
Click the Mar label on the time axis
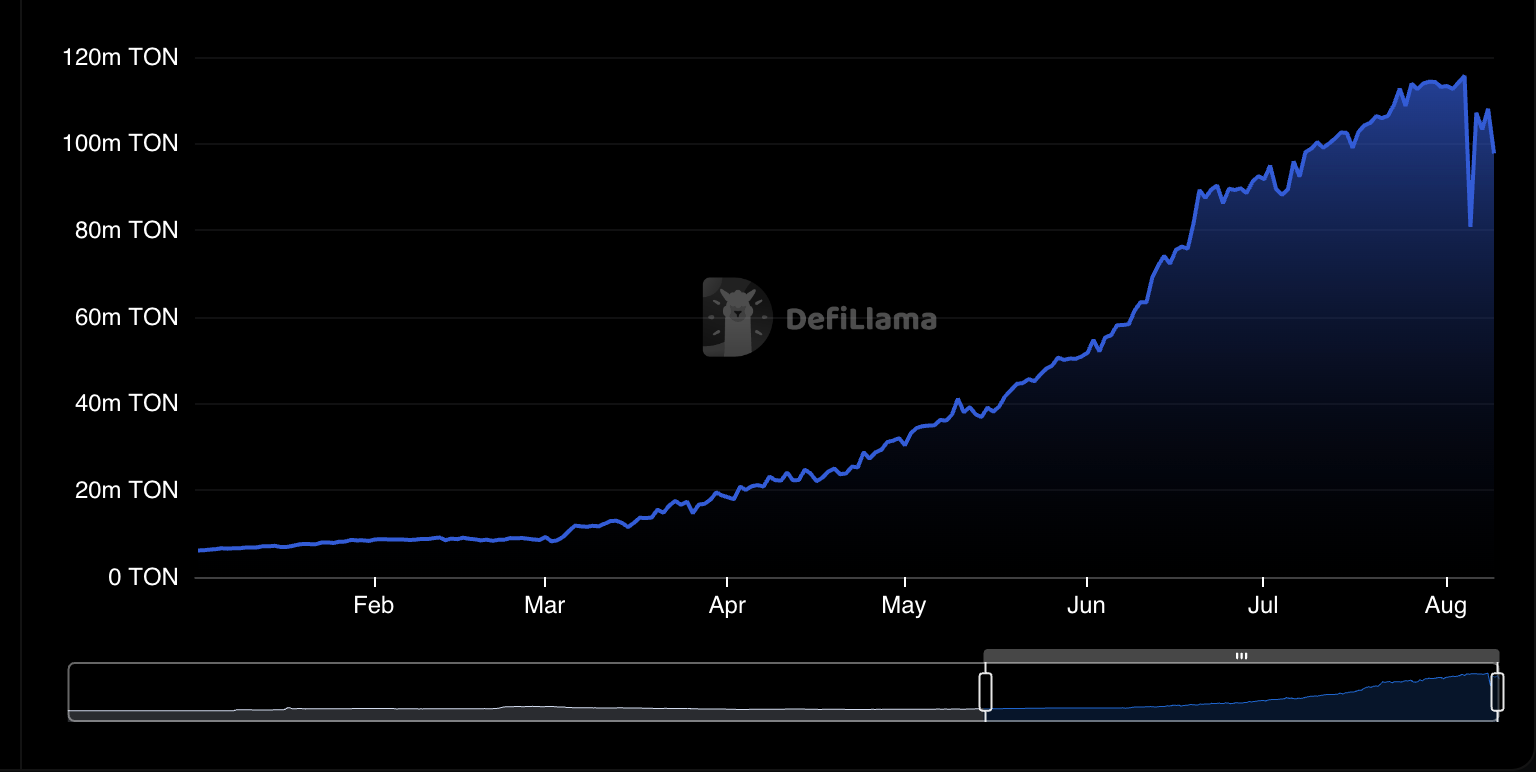[545, 606]
